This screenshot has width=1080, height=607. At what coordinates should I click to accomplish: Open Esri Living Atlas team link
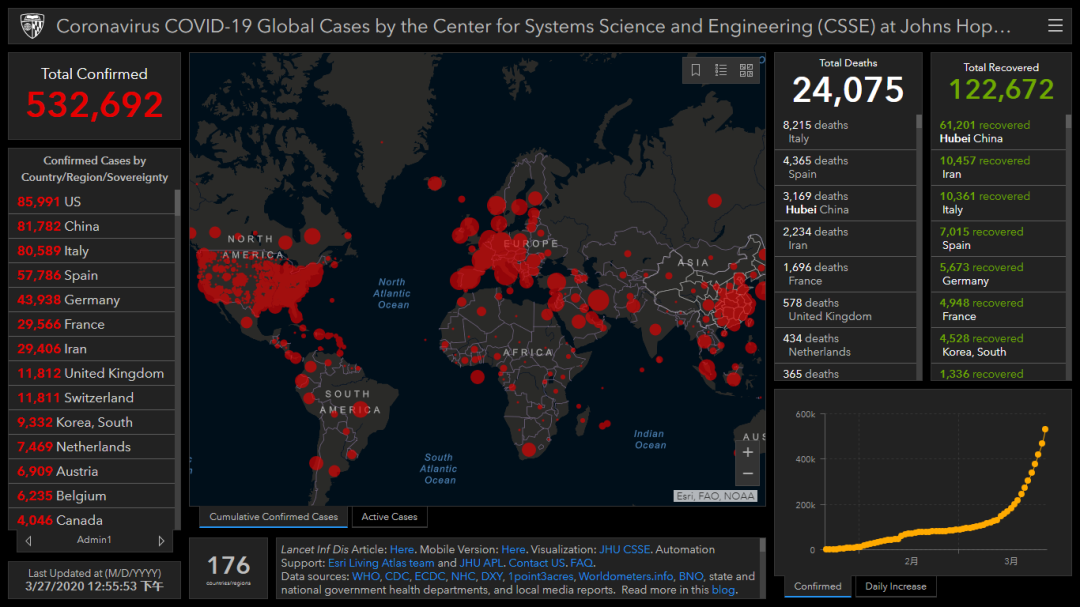tap(381, 563)
